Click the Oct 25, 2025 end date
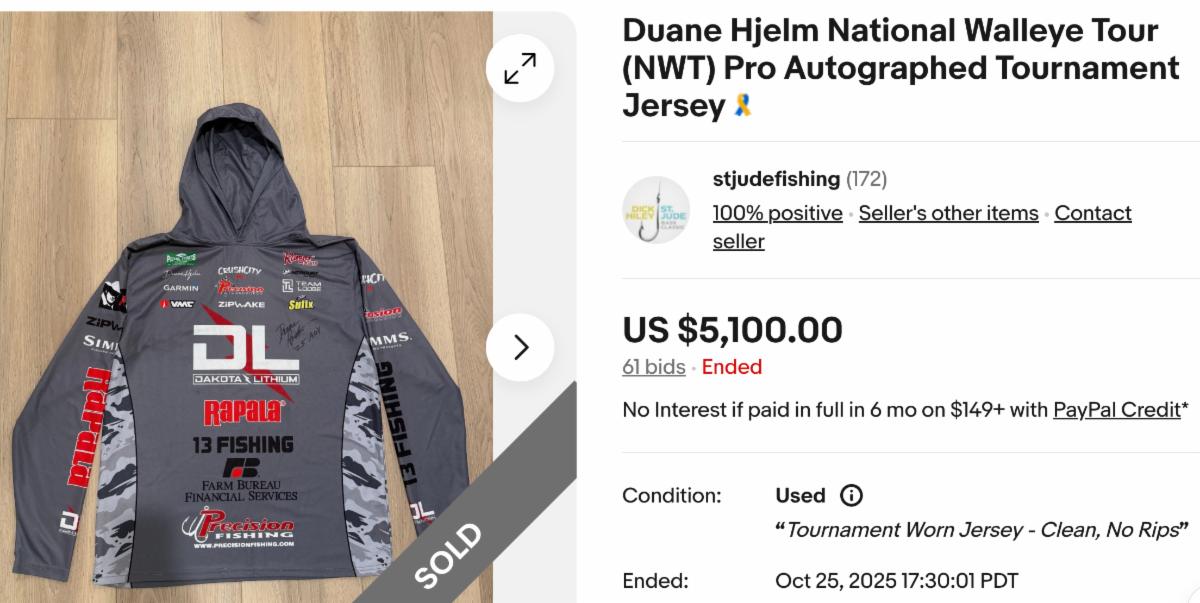 [x=896, y=581]
